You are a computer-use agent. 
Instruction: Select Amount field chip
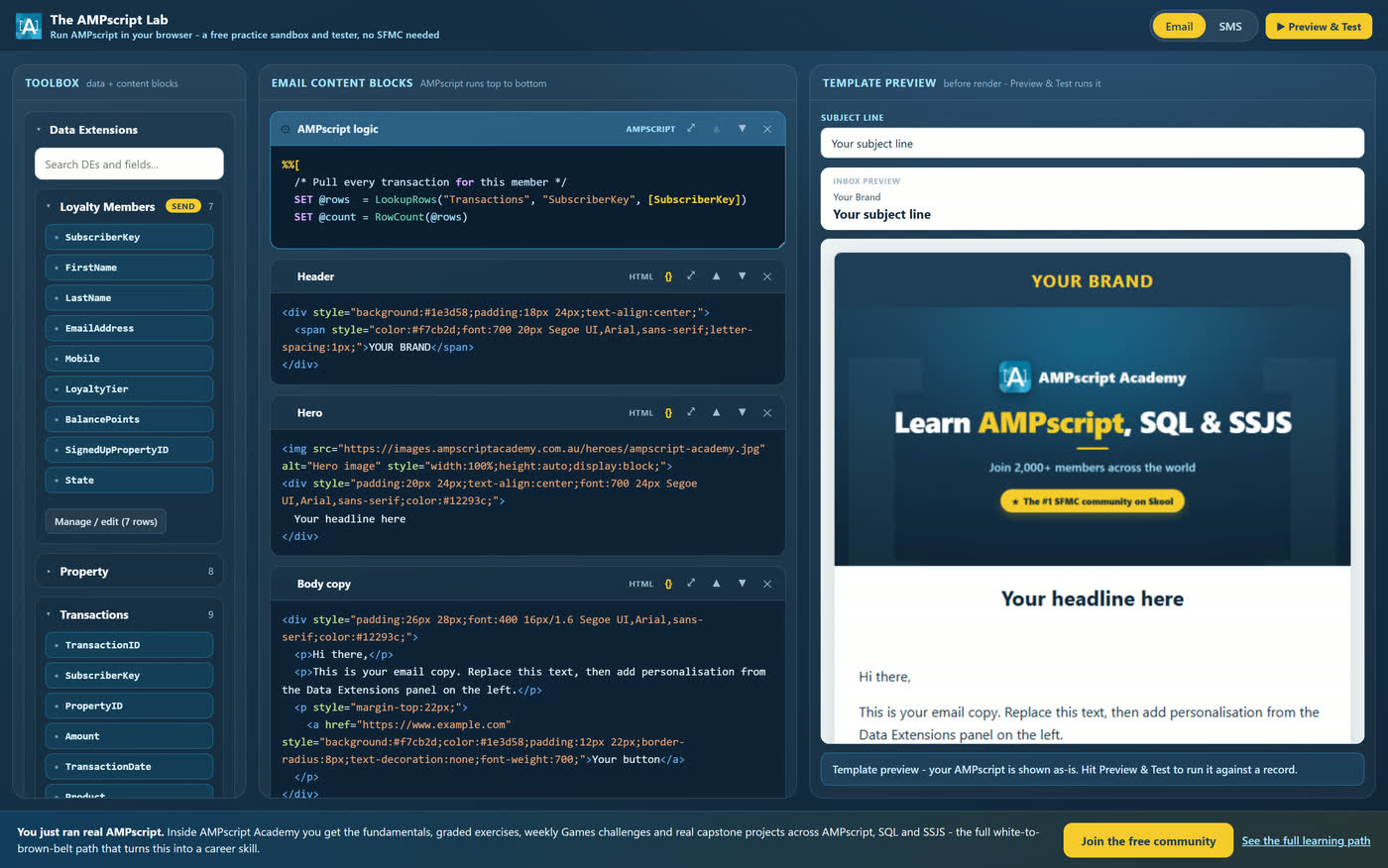pos(129,736)
